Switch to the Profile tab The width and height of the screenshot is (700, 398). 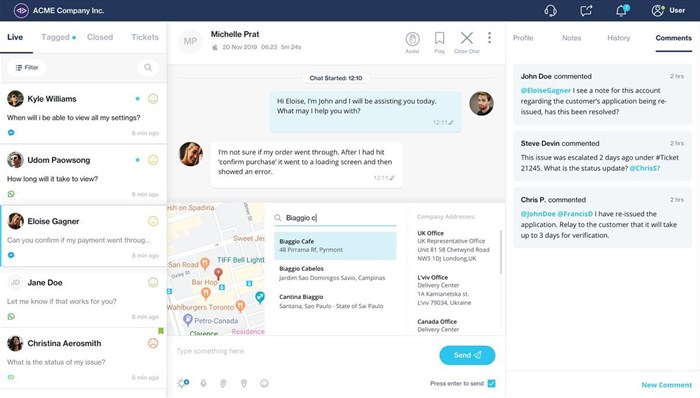(x=523, y=38)
